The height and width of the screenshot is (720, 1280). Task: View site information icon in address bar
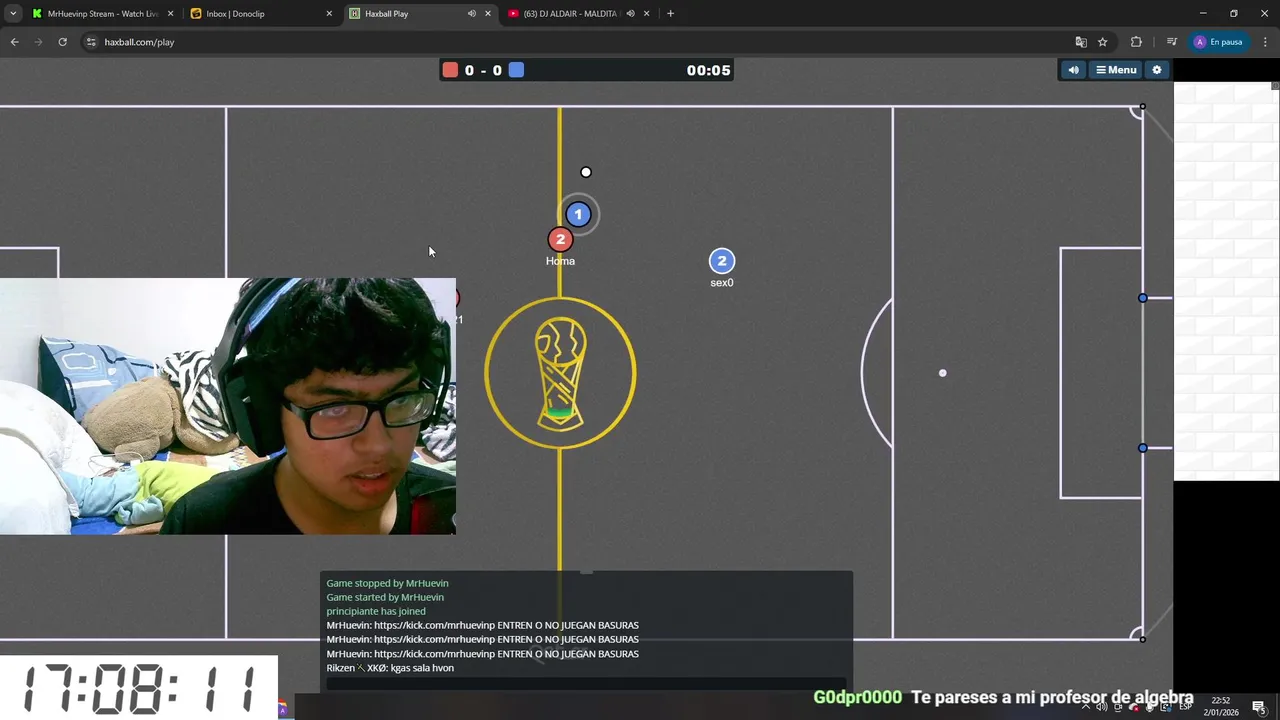91,42
